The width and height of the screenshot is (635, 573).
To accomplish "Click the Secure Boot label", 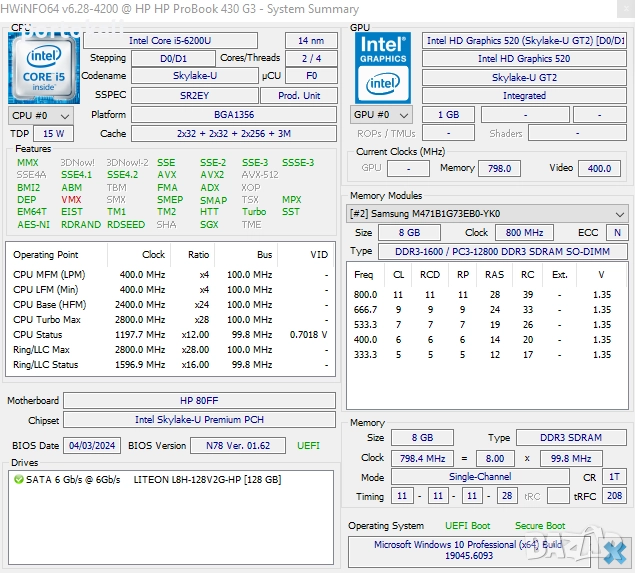I will (540, 525).
